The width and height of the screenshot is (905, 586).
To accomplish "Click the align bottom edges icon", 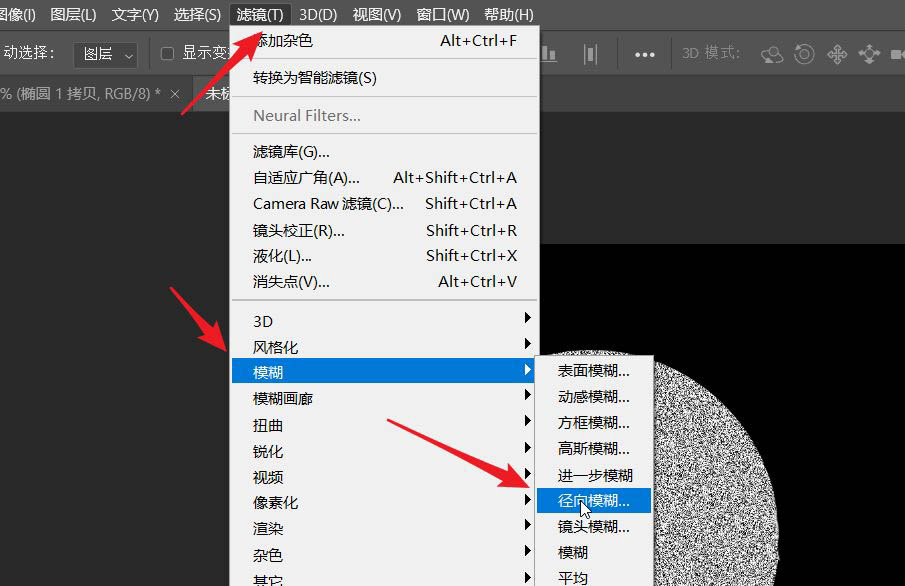I will 549,54.
